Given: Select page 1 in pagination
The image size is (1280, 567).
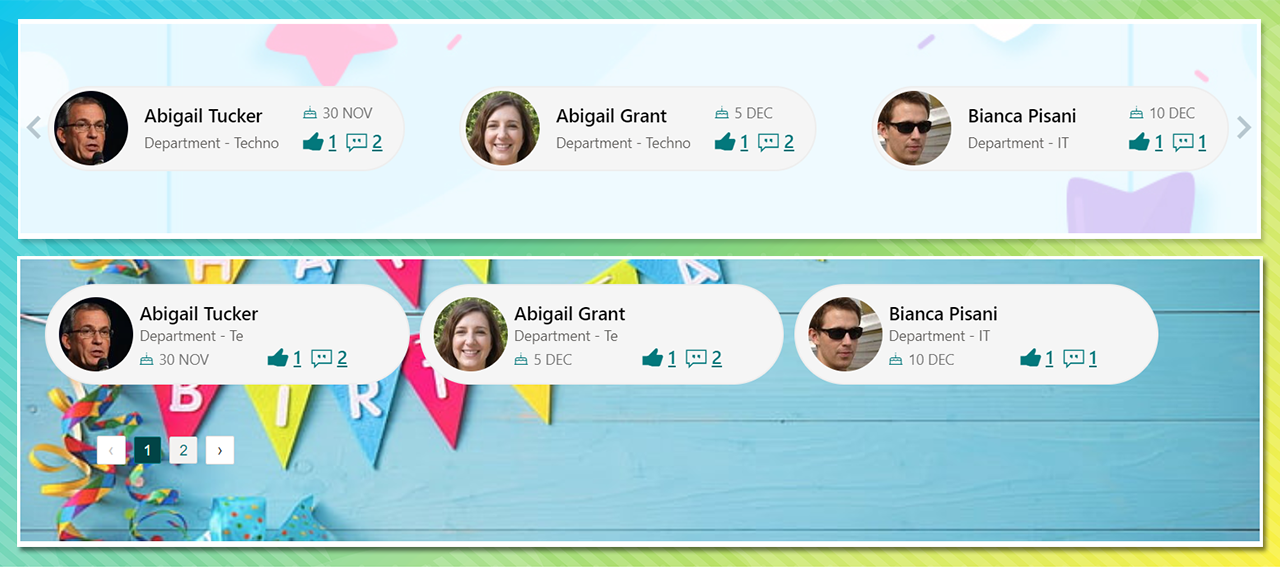Looking at the screenshot, I should point(147,450).
